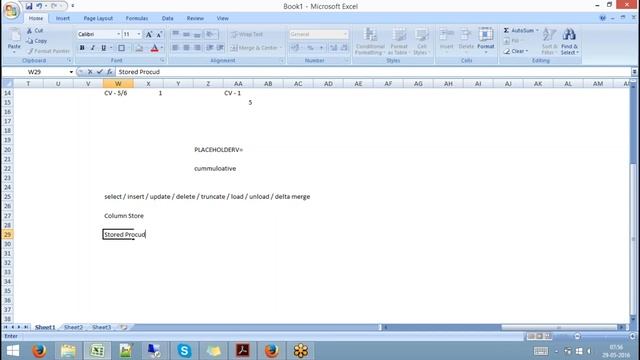
Task: Open the View tab
Action: pyautogui.click(x=222, y=18)
